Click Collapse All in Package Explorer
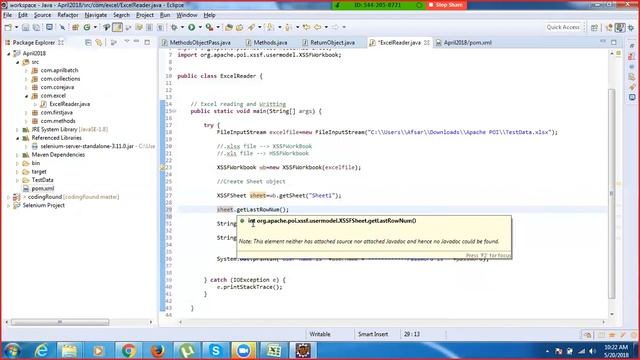Viewport: 640px width, 360px height. pos(88,42)
